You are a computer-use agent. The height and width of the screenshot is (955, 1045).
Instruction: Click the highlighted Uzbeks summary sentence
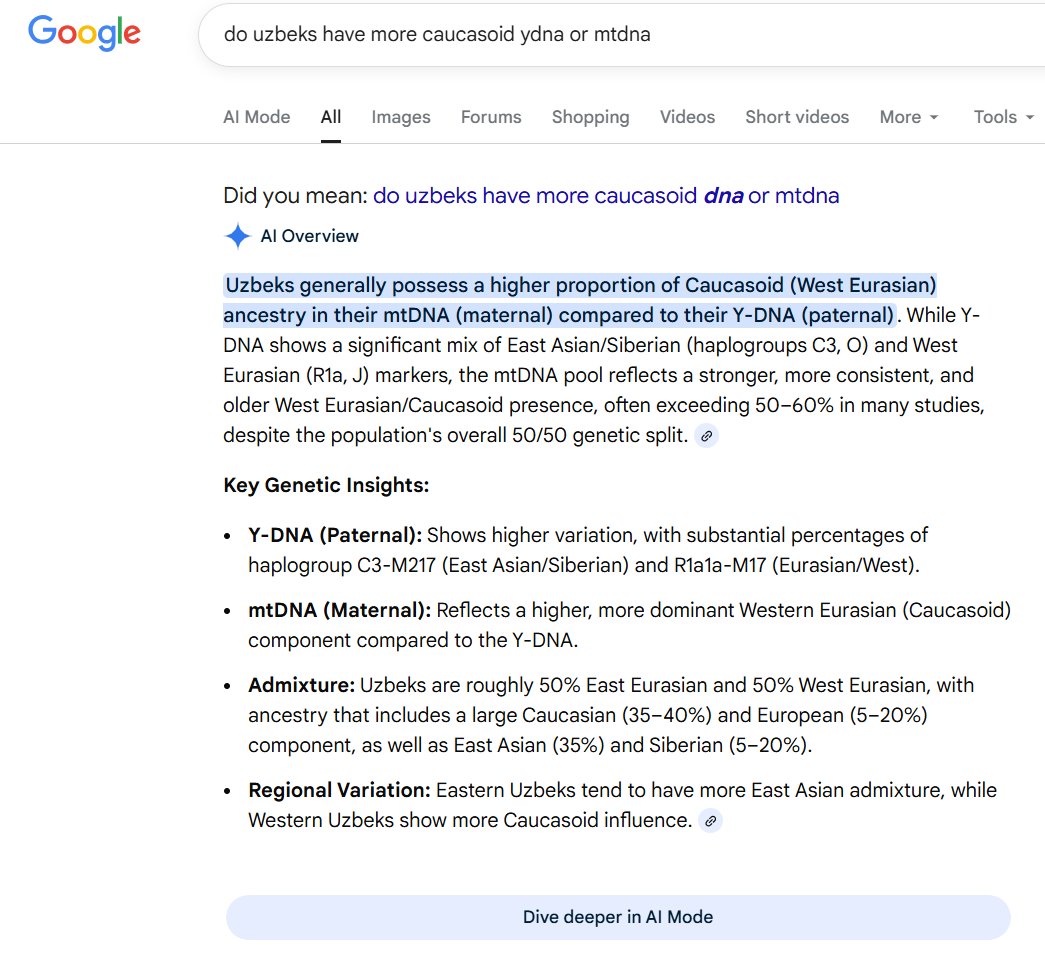(x=580, y=300)
